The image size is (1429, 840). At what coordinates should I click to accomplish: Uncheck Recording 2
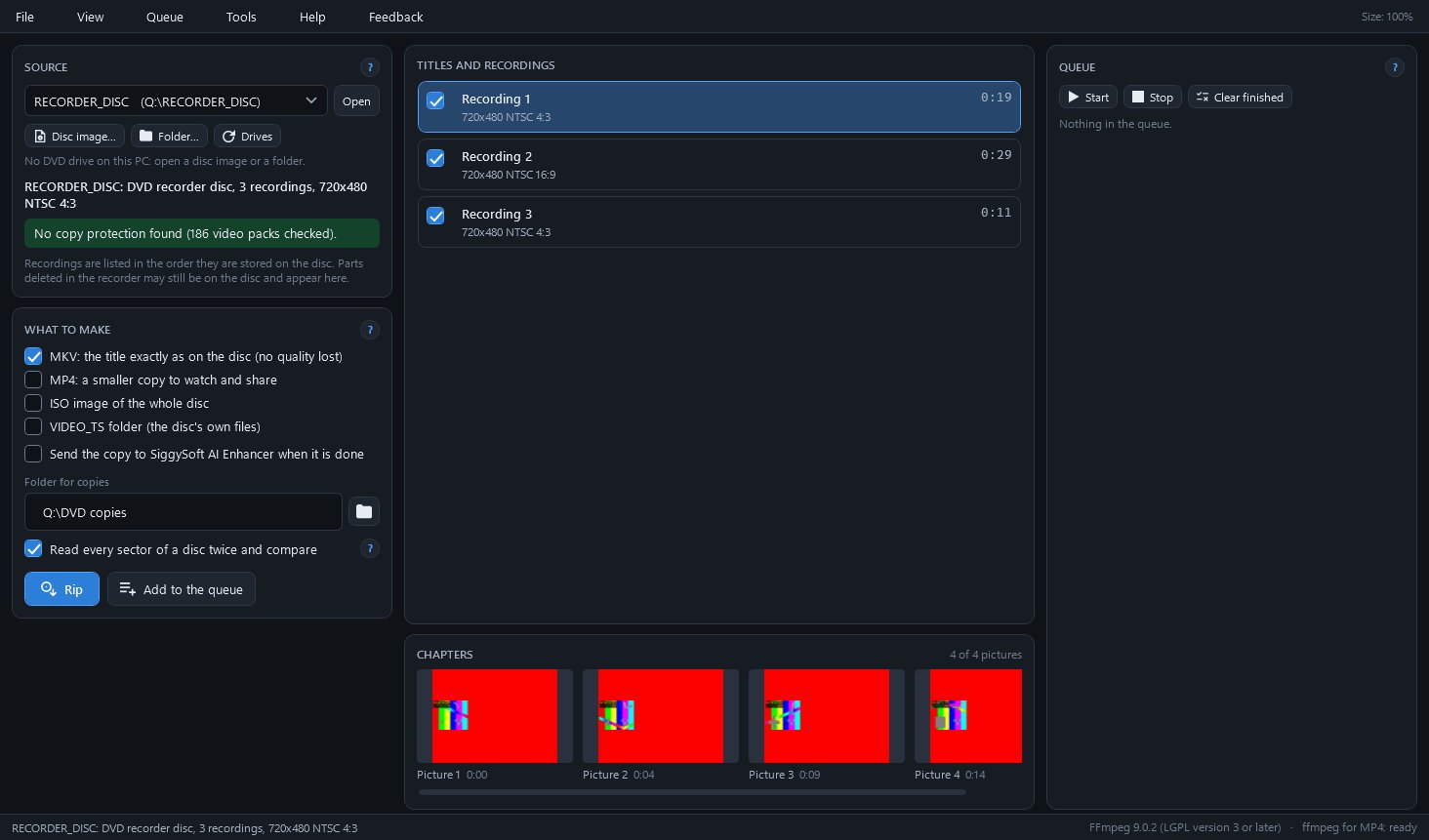click(x=435, y=158)
